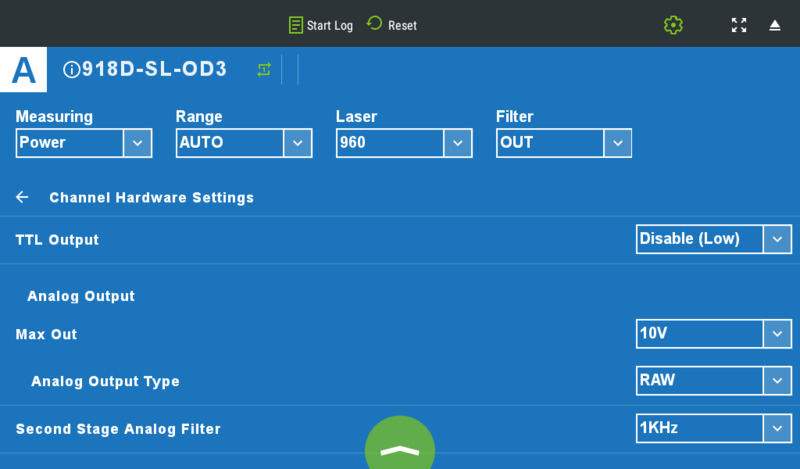This screenshot has width=800, height=469.
Task: Open settings with the gear icon
Action: click(x=673, y=25)
